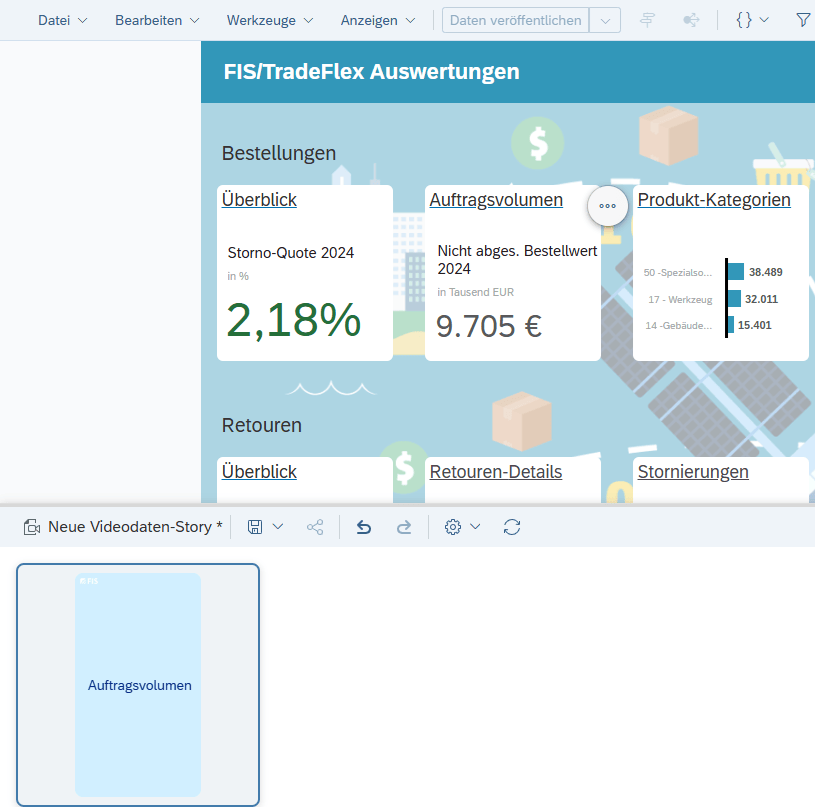Expand the settings gear dropdown chevron
Screen dimensions: 815x810
click(x=475, y=527)
